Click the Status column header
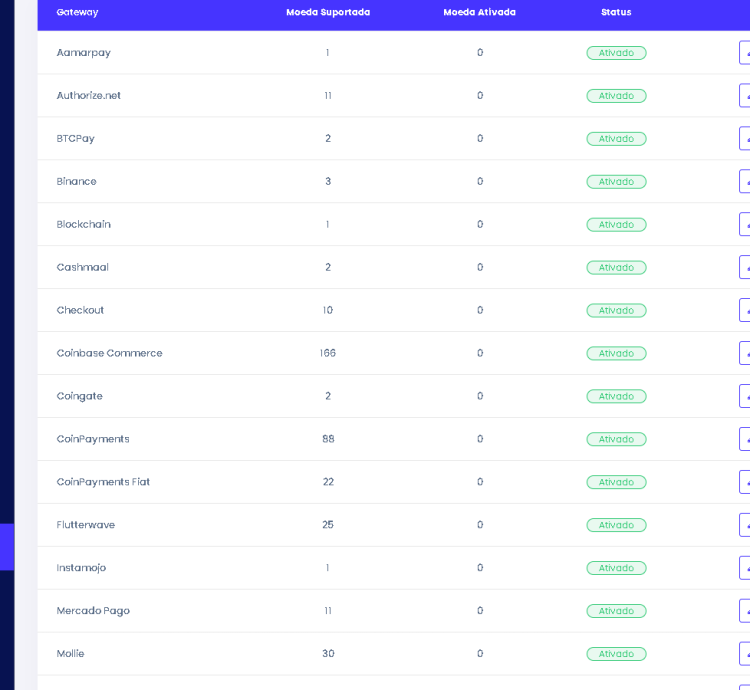The width and height of the screenshot is (750, 690). (616, 12)
